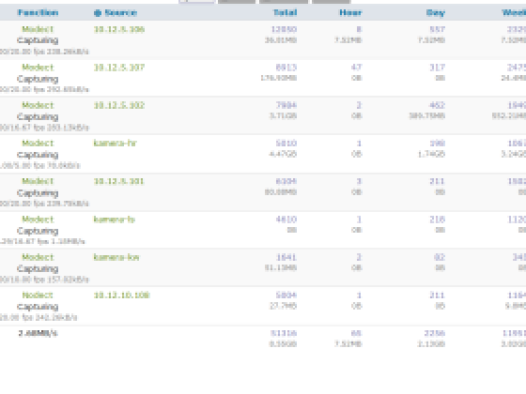Click the sort icon beside Source header
Image resolution: width=526 pixels, height=394 pixels.
coord(97,13)
